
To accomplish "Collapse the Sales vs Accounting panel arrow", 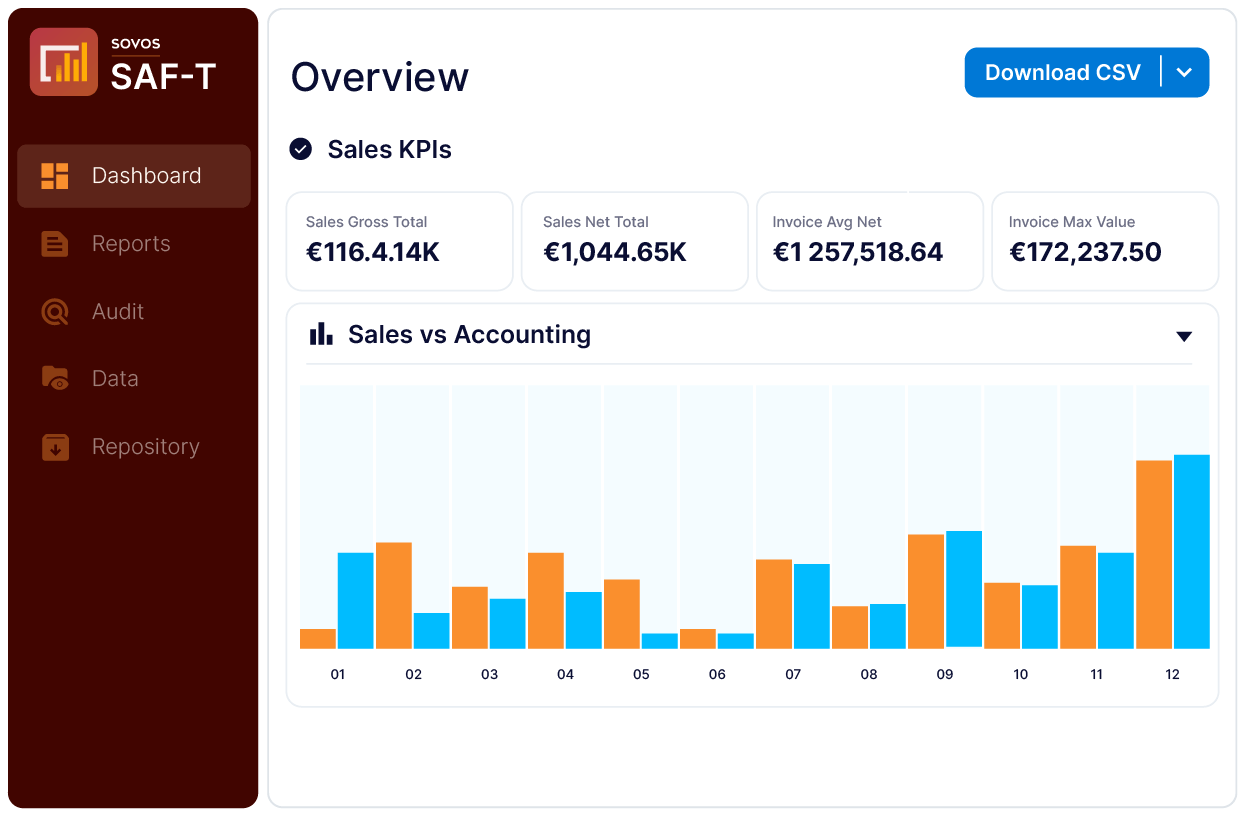I will (x=1184, y=336).
